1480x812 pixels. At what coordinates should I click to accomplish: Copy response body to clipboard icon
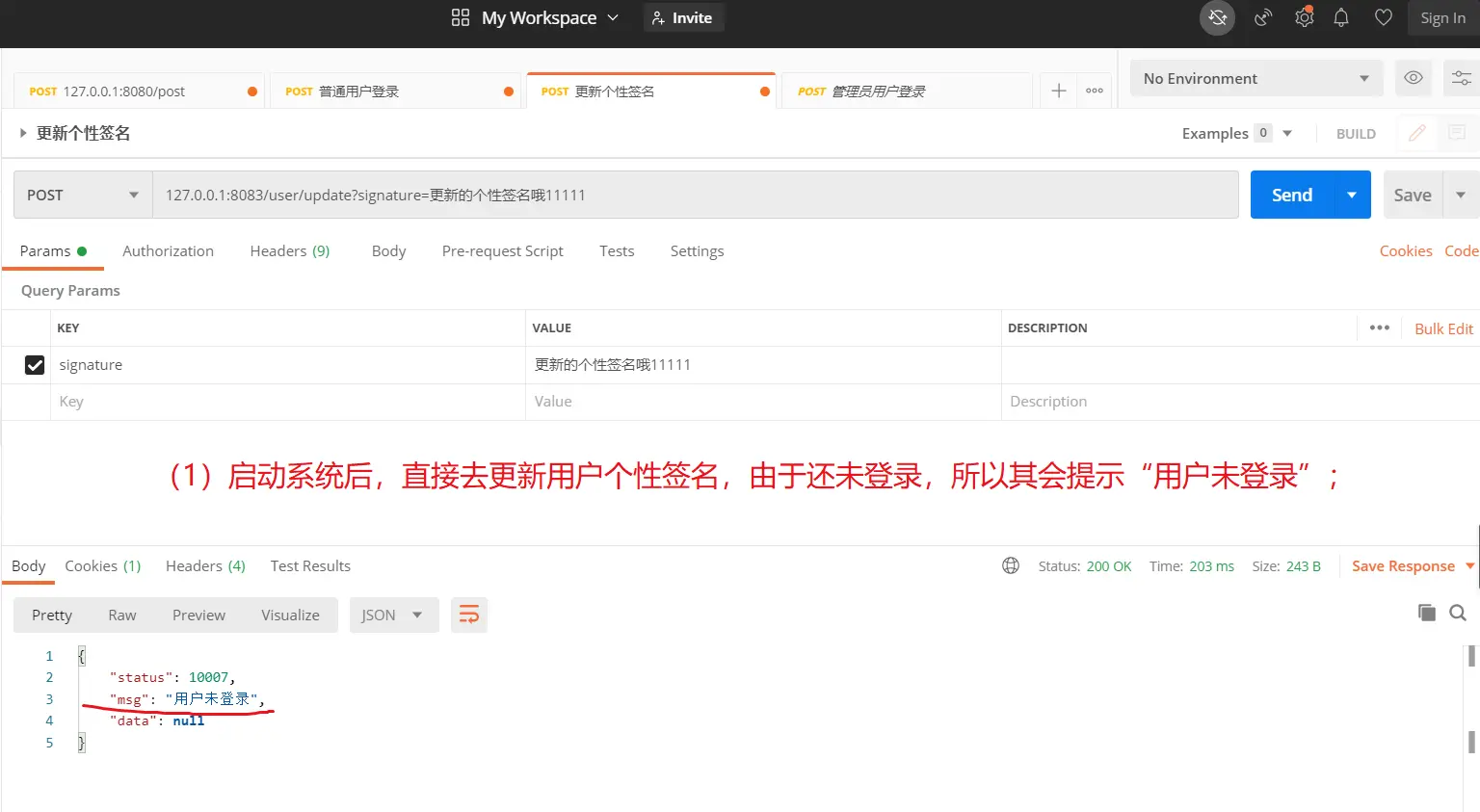1426,613
